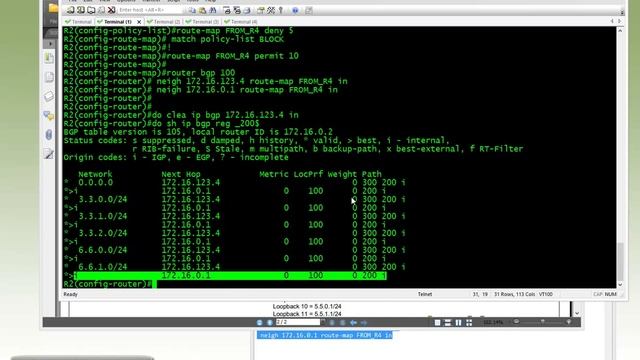
Task: Close the Terminal (1) tab
Action: 139,22
